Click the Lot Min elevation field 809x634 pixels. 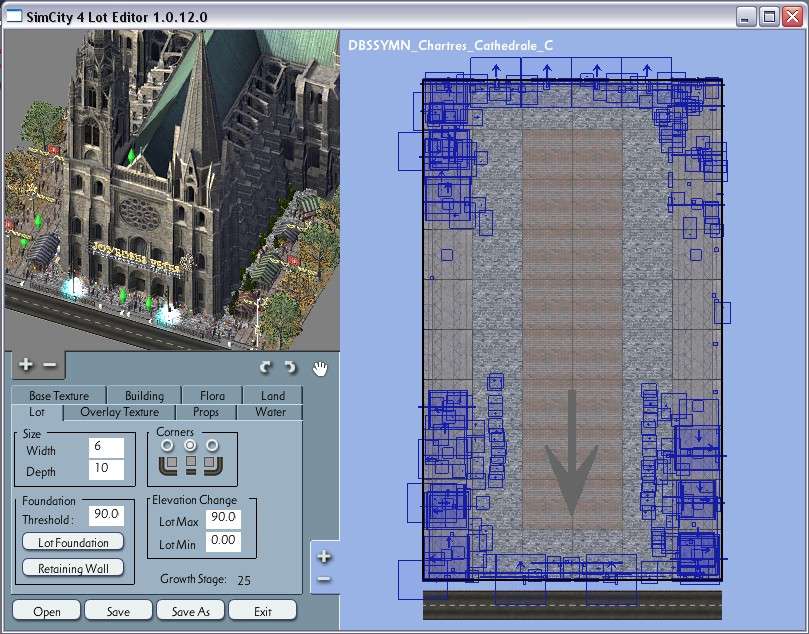click(223, 542)
